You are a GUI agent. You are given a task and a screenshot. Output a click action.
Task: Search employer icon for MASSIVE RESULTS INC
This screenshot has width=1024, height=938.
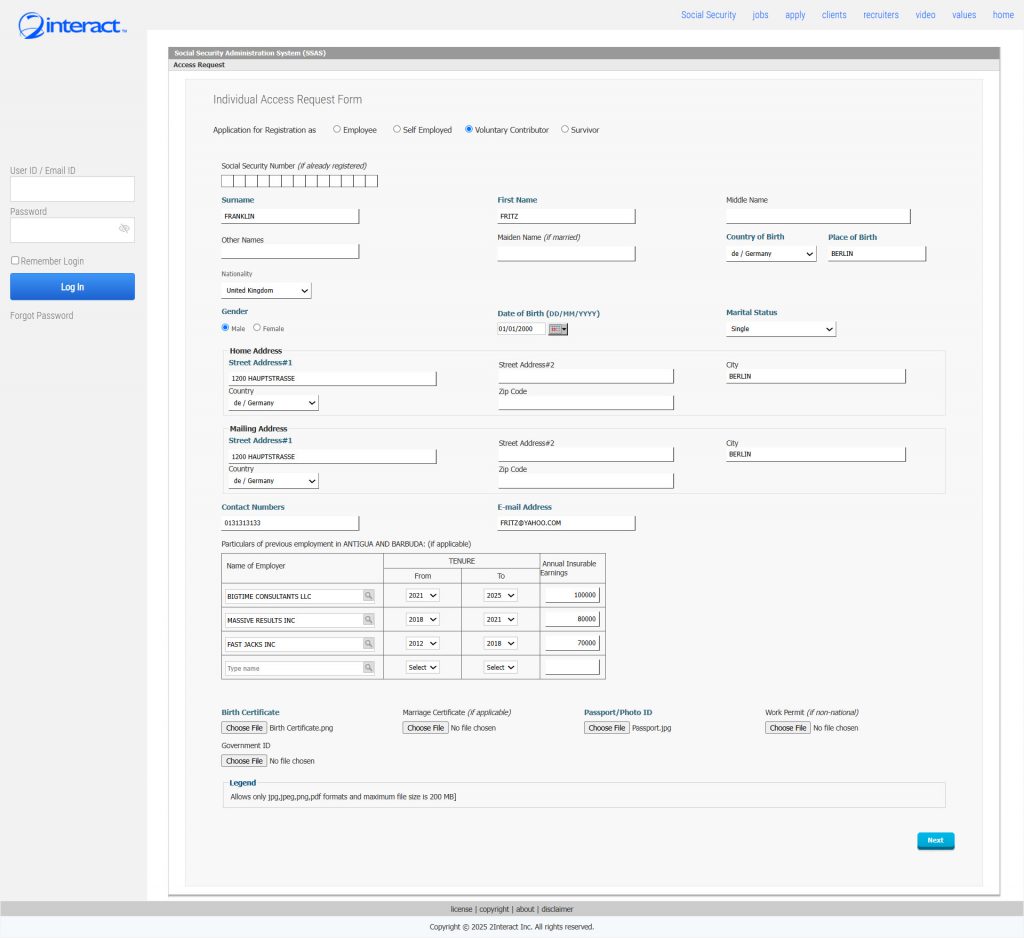tap(368, 620)
